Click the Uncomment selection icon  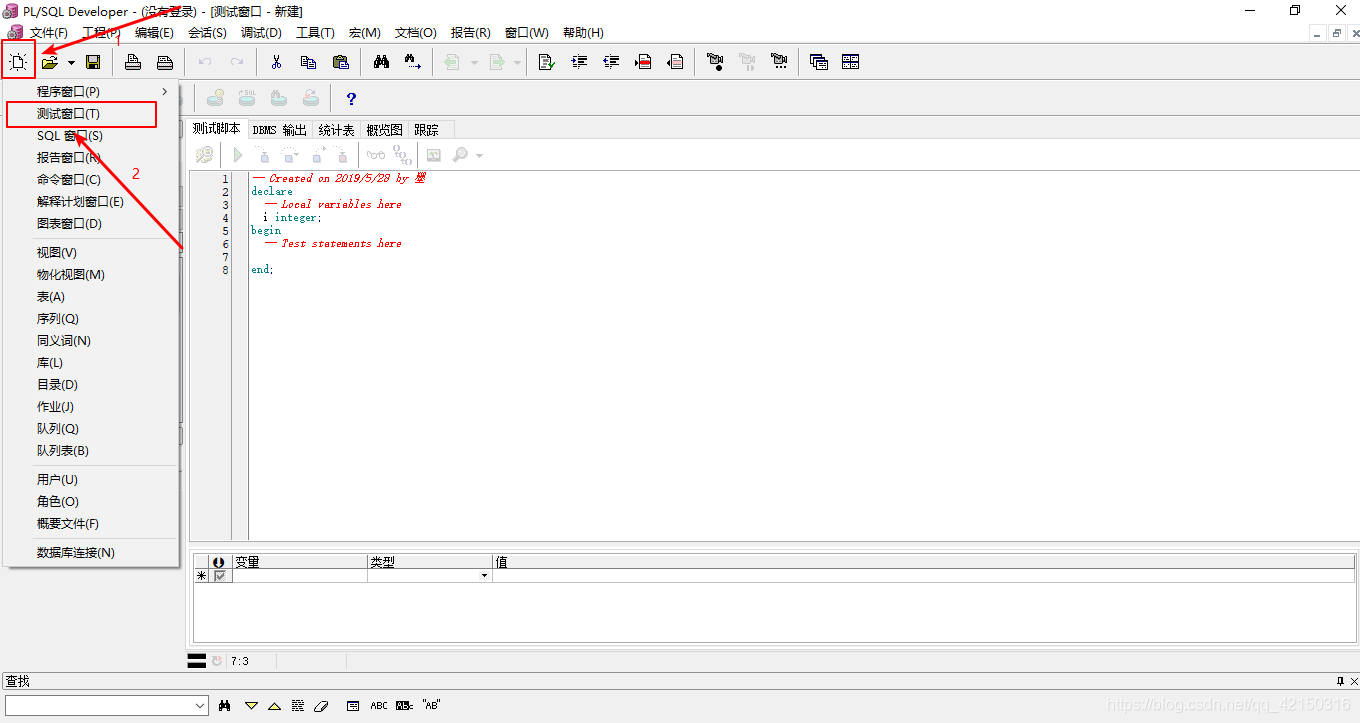675,62
